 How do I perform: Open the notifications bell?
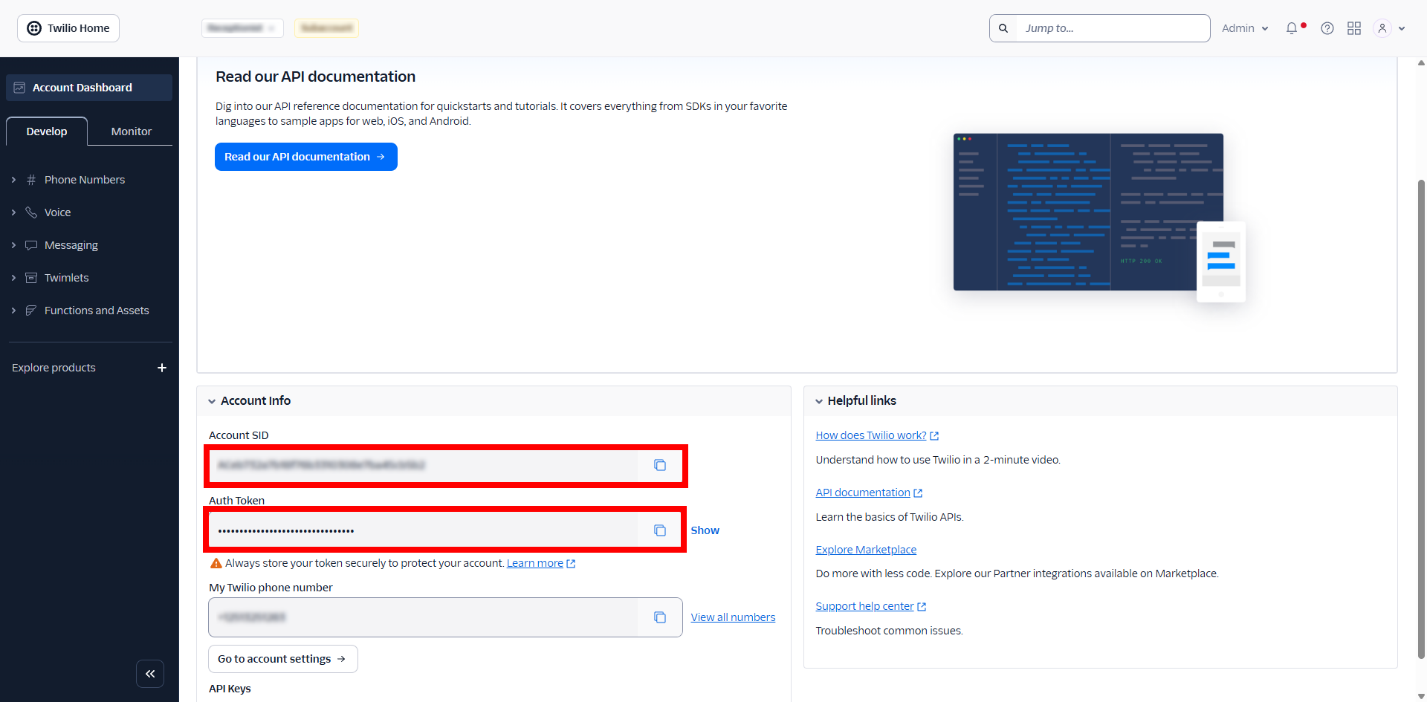[x=1293, y=28]
